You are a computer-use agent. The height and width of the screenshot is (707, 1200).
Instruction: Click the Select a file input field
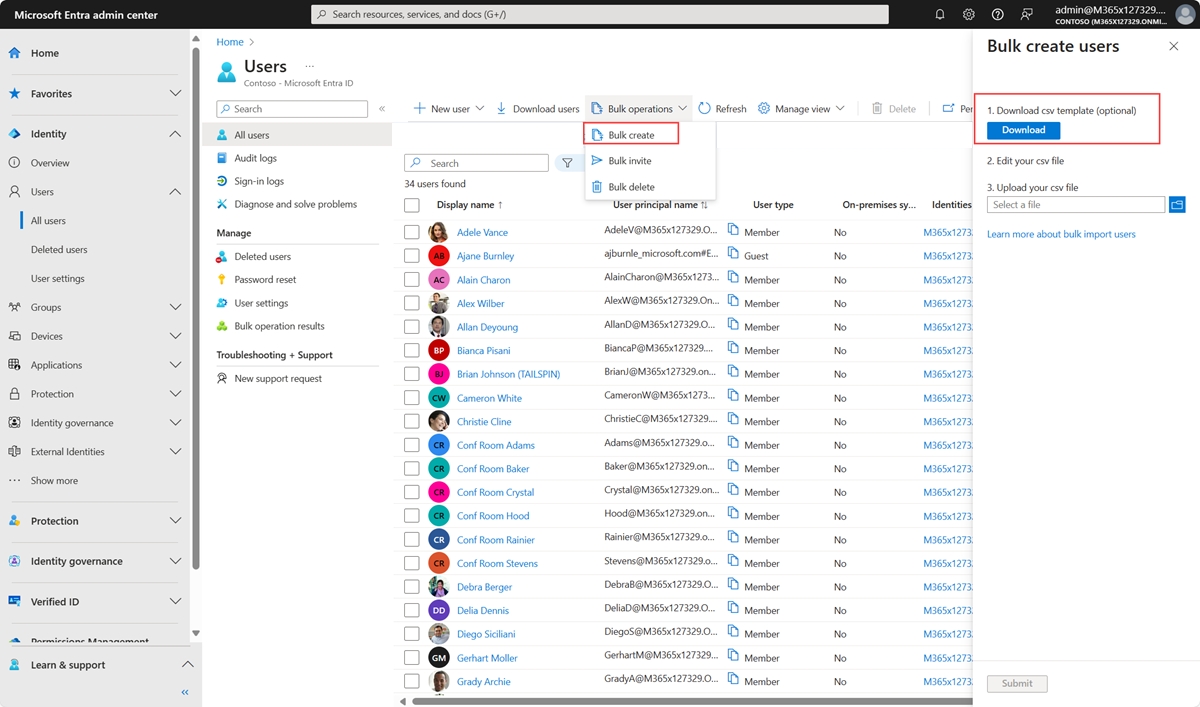point(1076,205)
